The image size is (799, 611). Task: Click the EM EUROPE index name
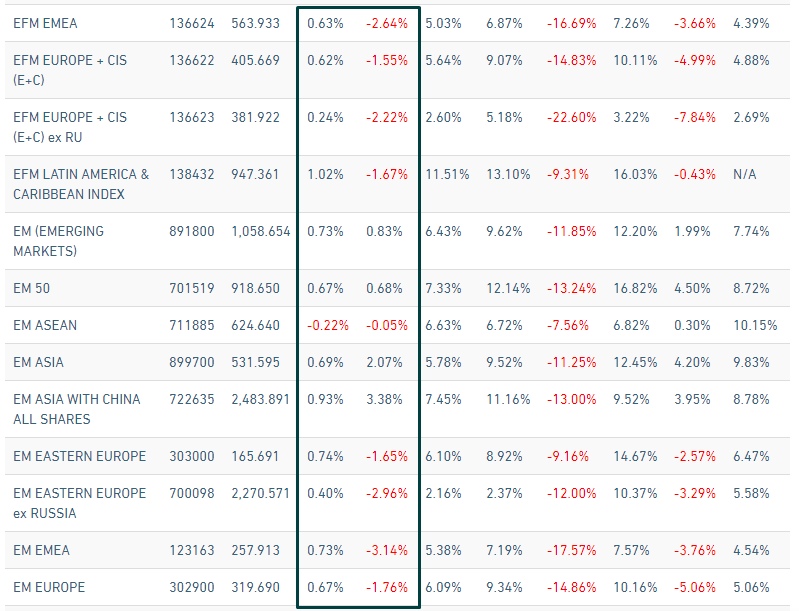click(49, 587)
